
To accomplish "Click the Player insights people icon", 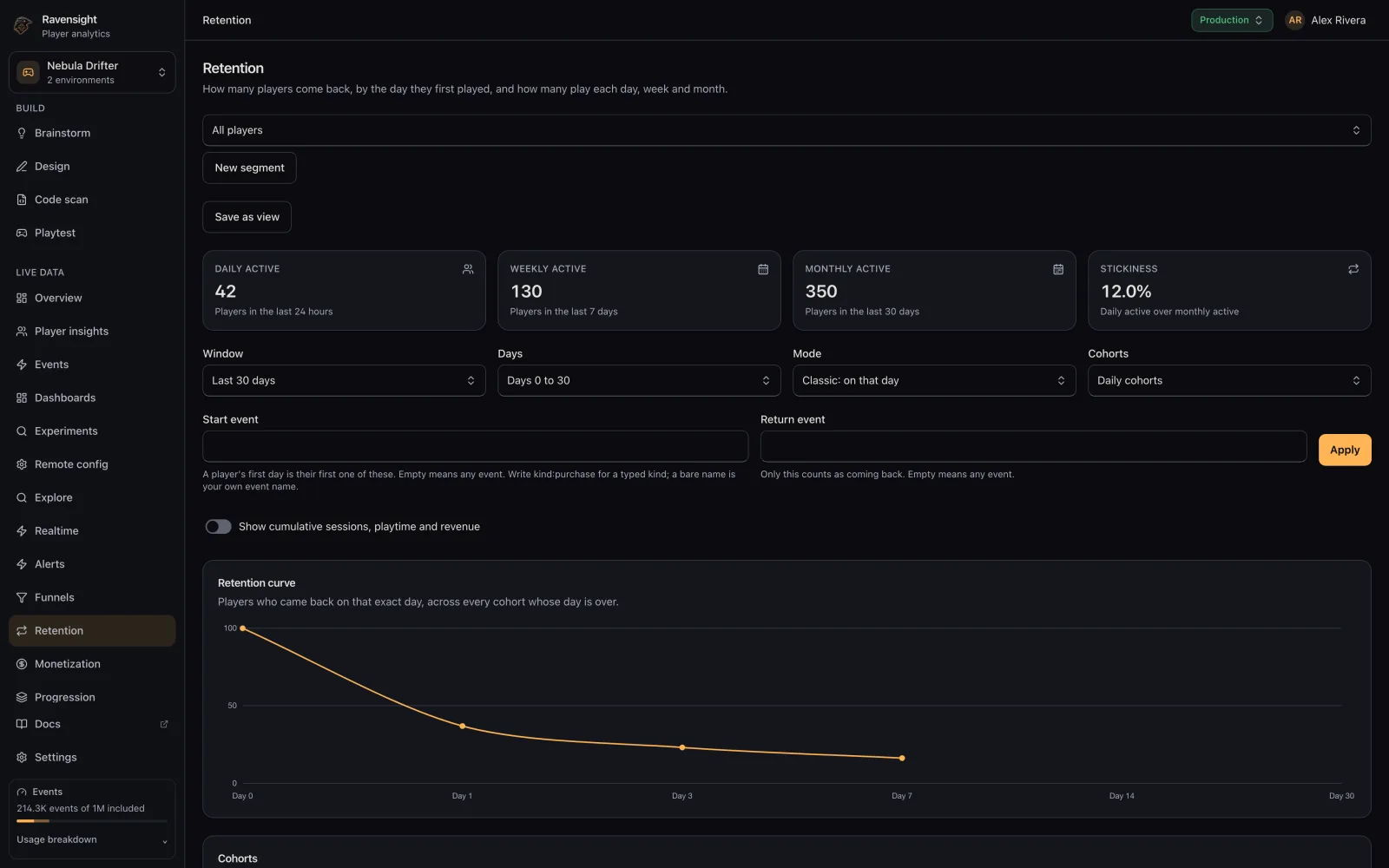I will point(22,332).
